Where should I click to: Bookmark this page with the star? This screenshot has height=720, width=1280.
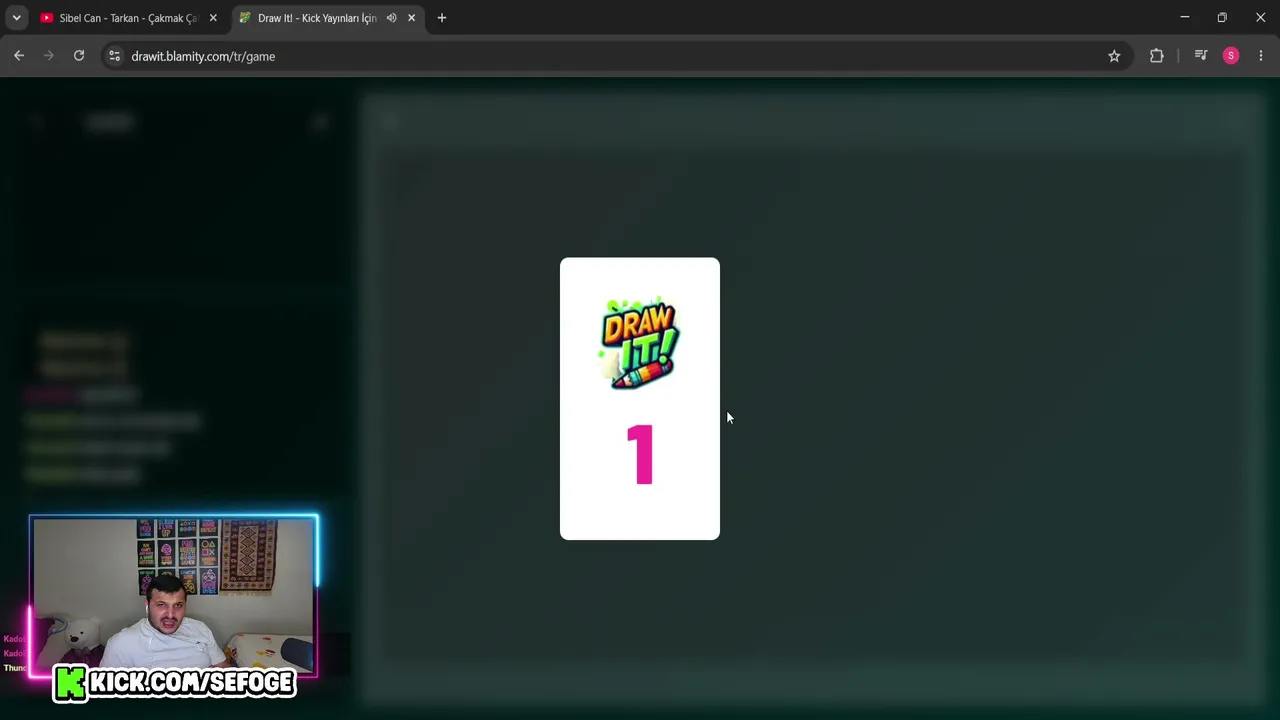(1114, 56)
